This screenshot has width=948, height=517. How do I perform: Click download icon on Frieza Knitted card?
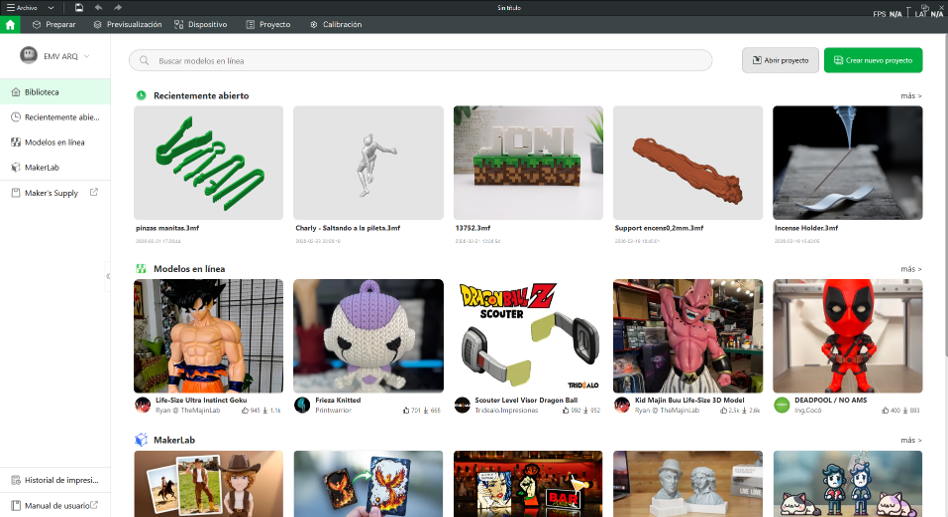(x=426, y=411)
